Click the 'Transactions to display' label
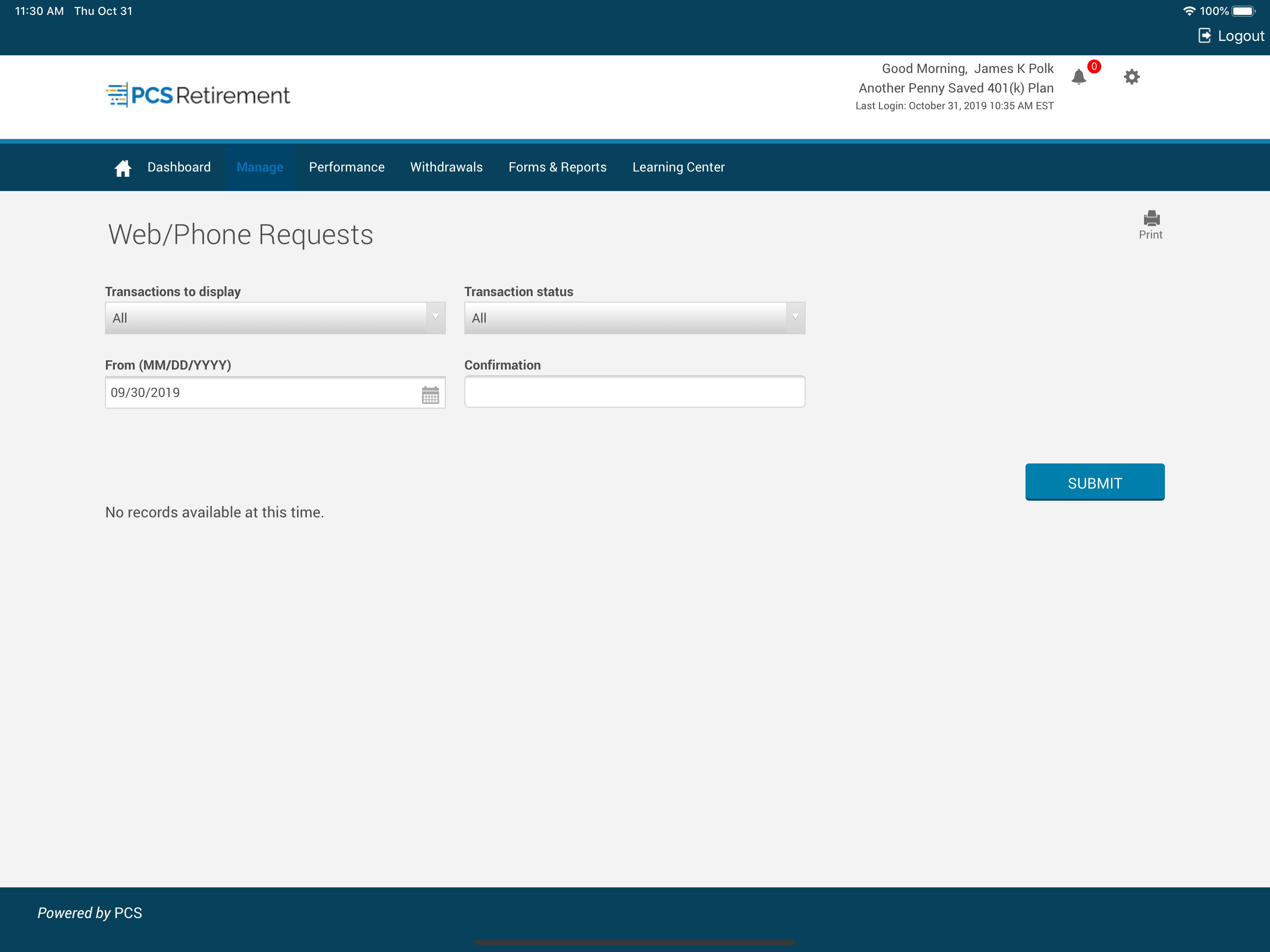This screenshot has height=952, width=1270. (x=173, y=291)
